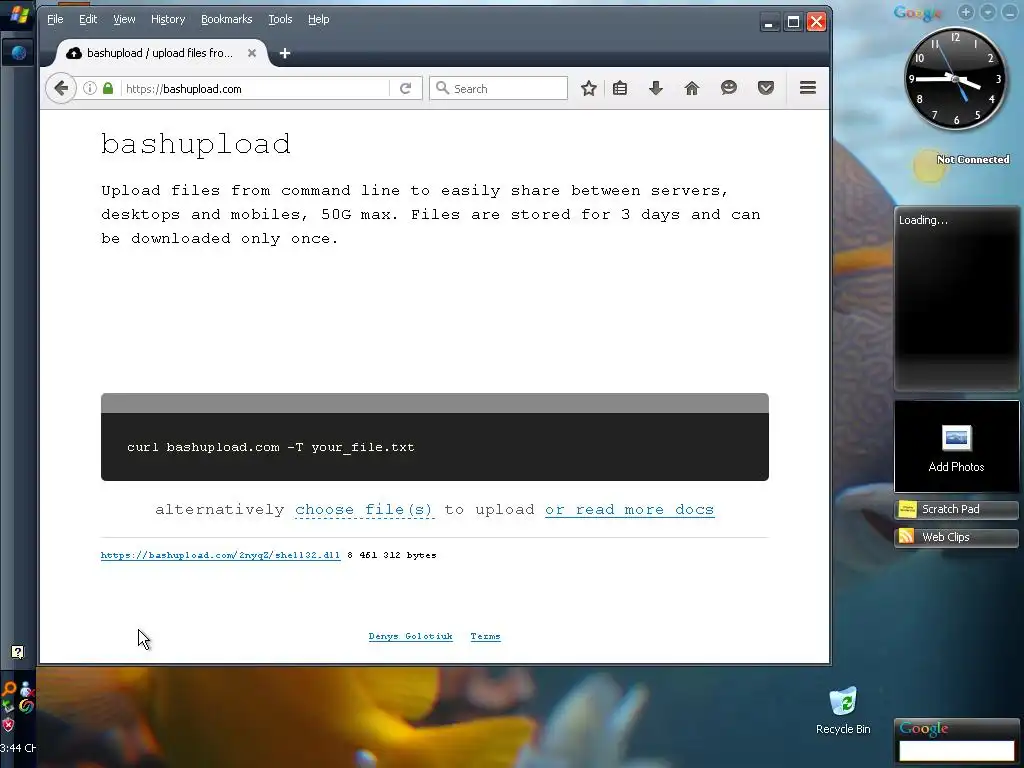
Task: Save page with the Pocket icon
Action: coord(765,88)
